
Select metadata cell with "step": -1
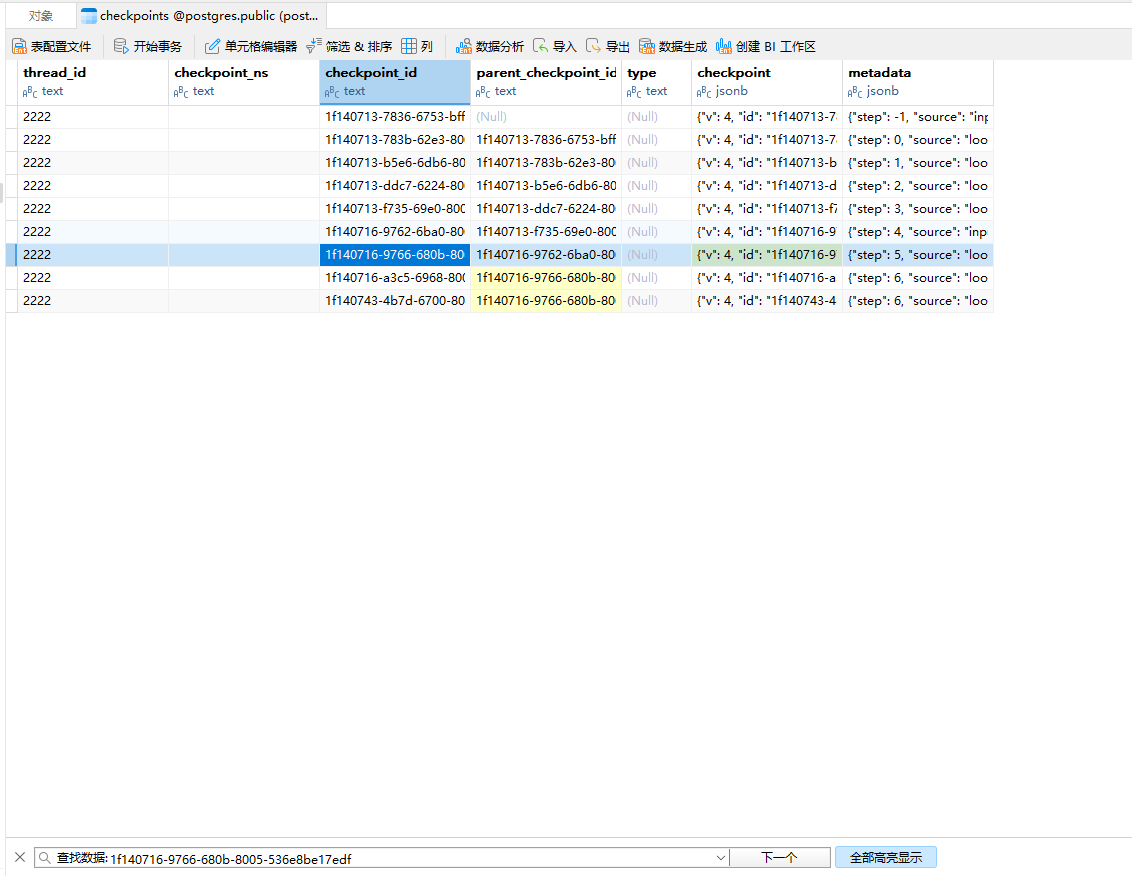[918, 117]
